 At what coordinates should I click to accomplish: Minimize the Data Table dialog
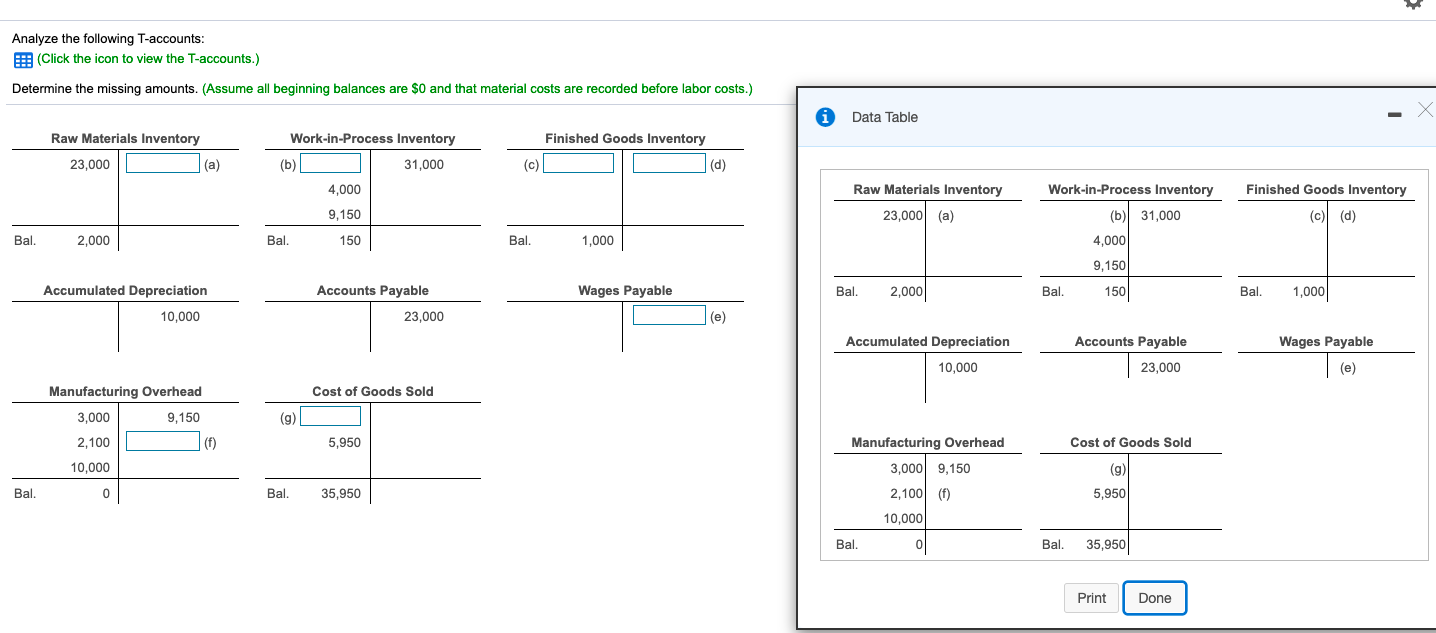(1393, 114)
